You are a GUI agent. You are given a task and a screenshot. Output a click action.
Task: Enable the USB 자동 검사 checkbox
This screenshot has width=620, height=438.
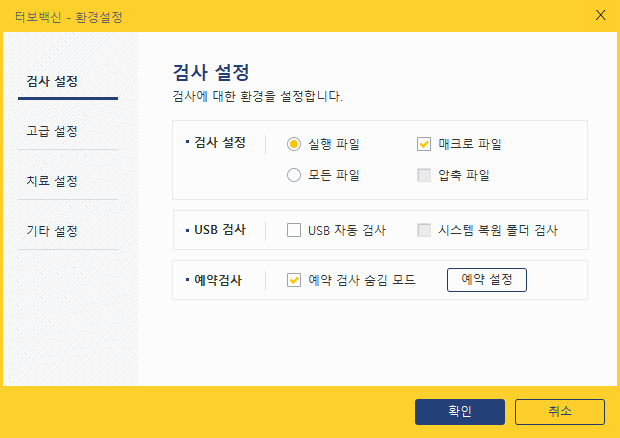pos(294,230)
